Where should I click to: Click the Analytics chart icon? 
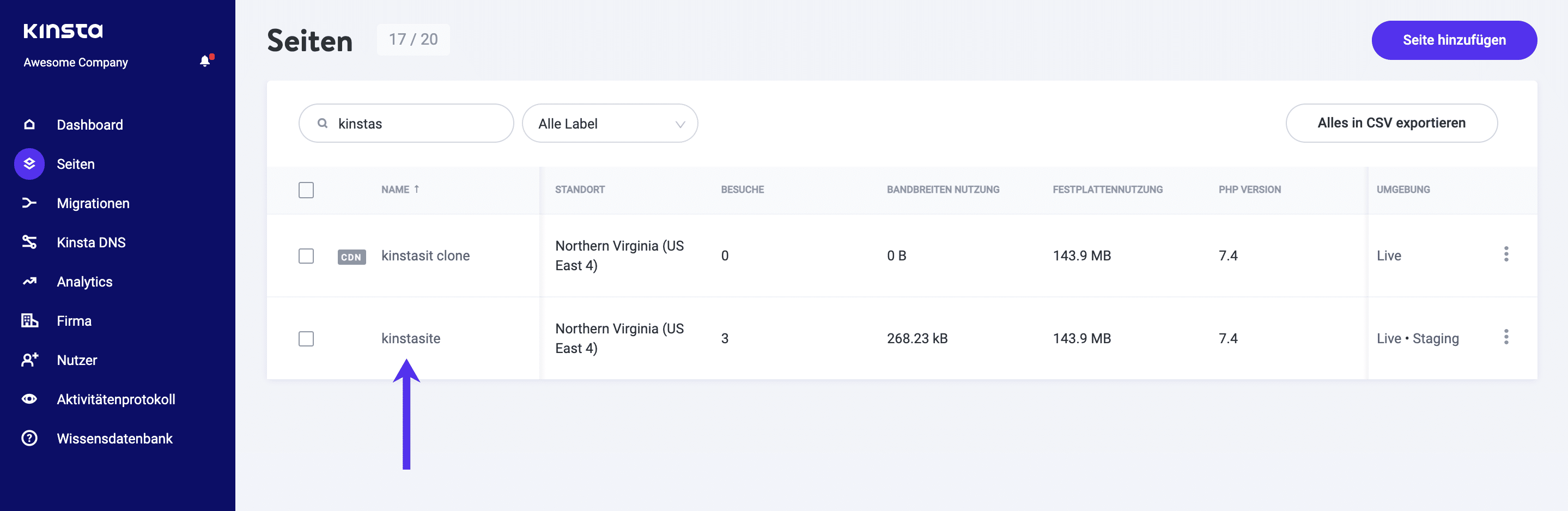pos(29,281)
